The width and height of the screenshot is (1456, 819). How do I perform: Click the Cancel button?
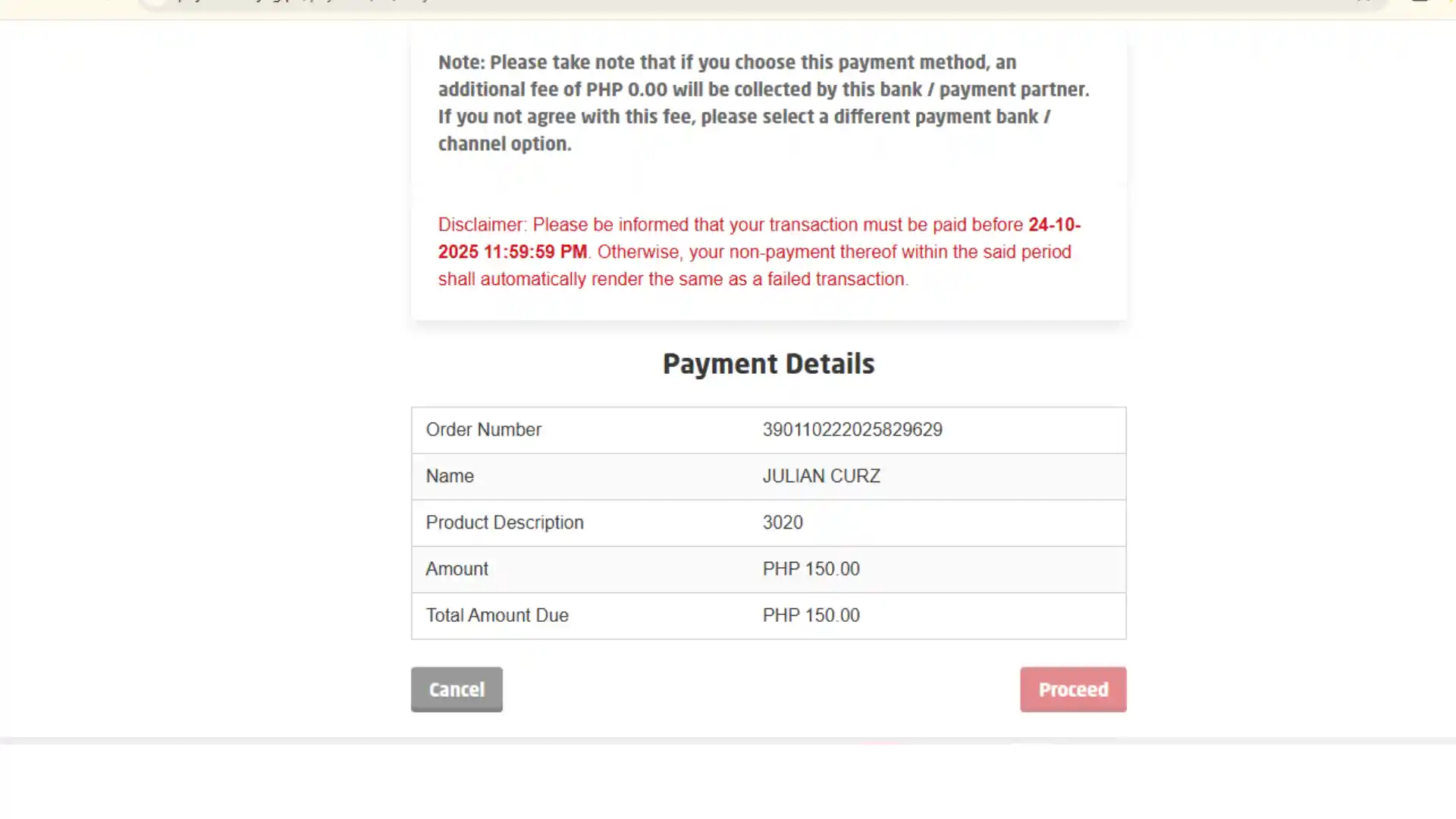point(456,689)
